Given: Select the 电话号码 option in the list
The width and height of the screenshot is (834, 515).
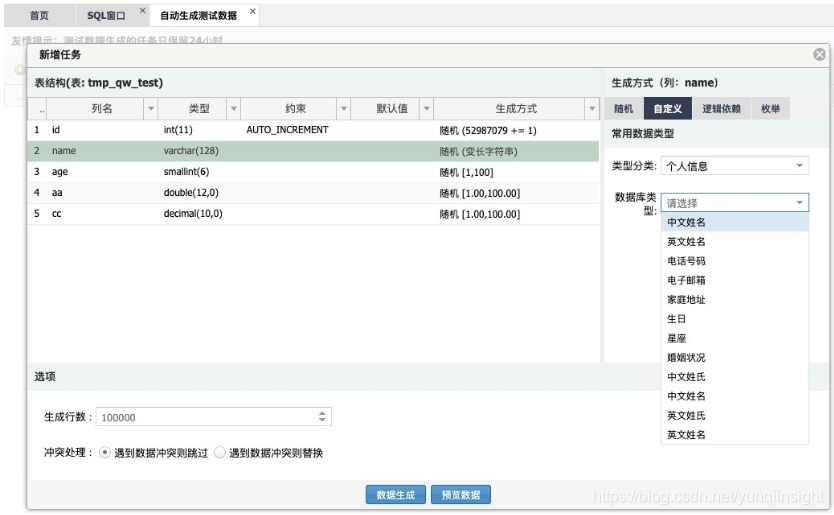Looking at the screenshot, I should pos(735,261).
